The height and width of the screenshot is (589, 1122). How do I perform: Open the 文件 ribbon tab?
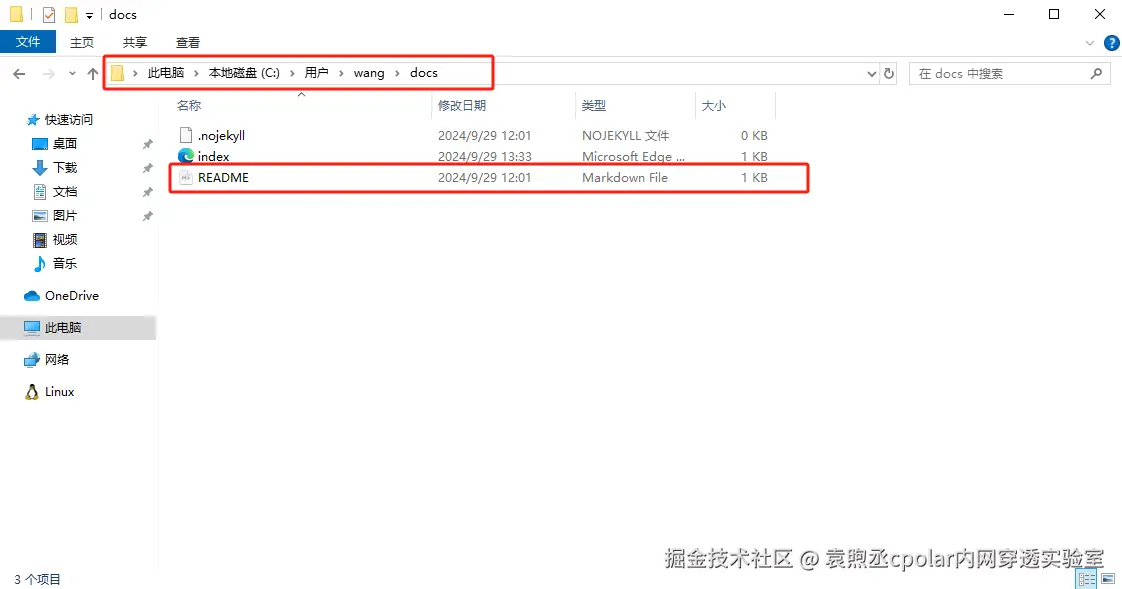[x=28, y=42]
